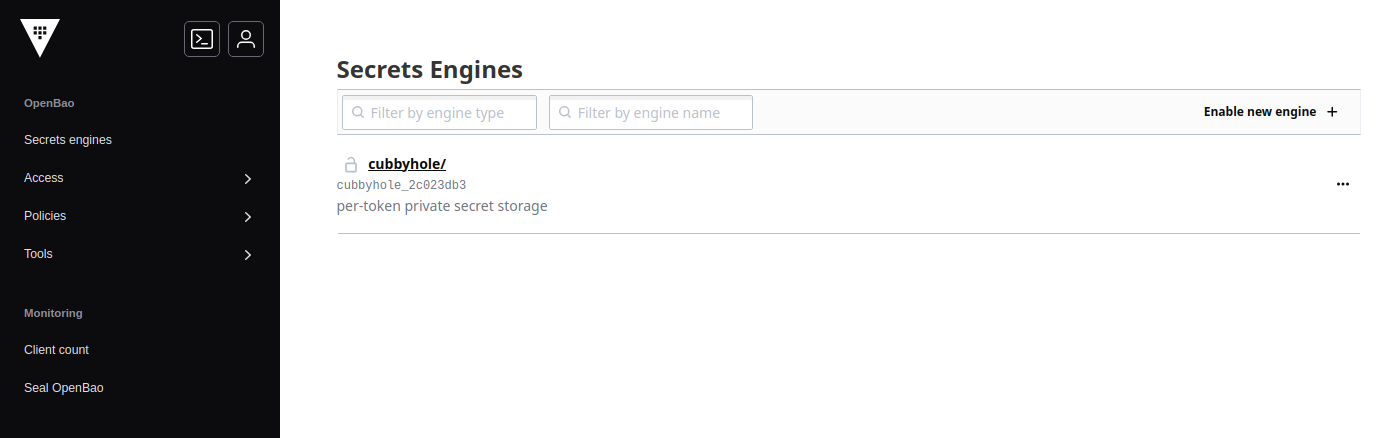Click the Enable new engine text
The width and height of the screenshot is (1383, 438).
coord(1259,112)
